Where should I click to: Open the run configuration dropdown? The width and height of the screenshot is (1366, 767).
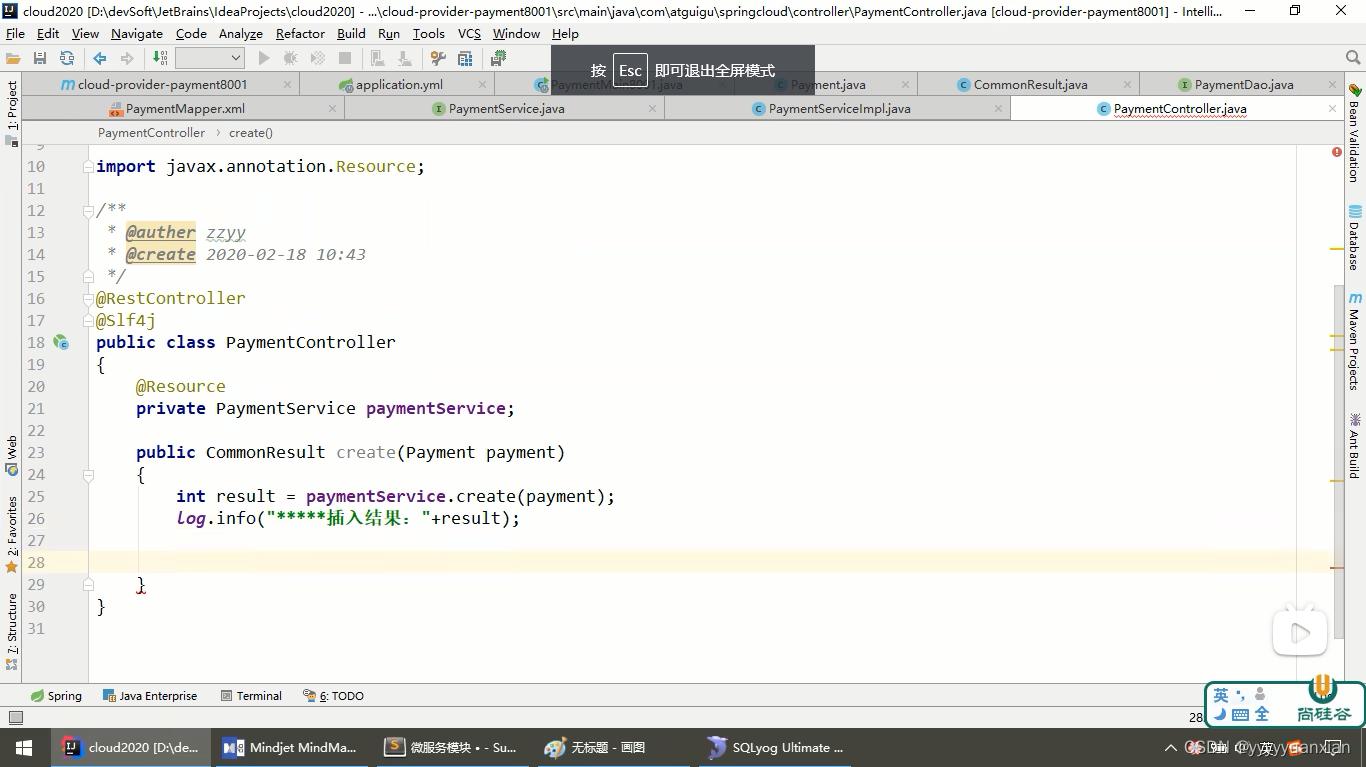tap(209, 58)
